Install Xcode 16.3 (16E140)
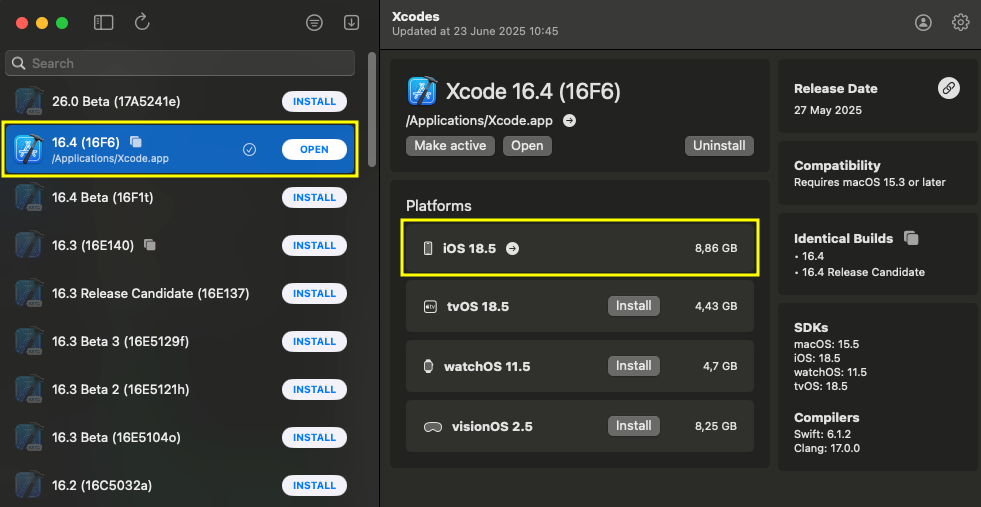The image size is (981, 507). [314, 245]
